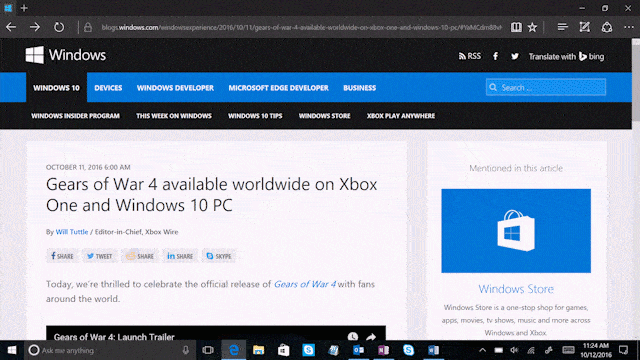Open the Hub panel
The image size is (640, 360).
click(562, 27)
